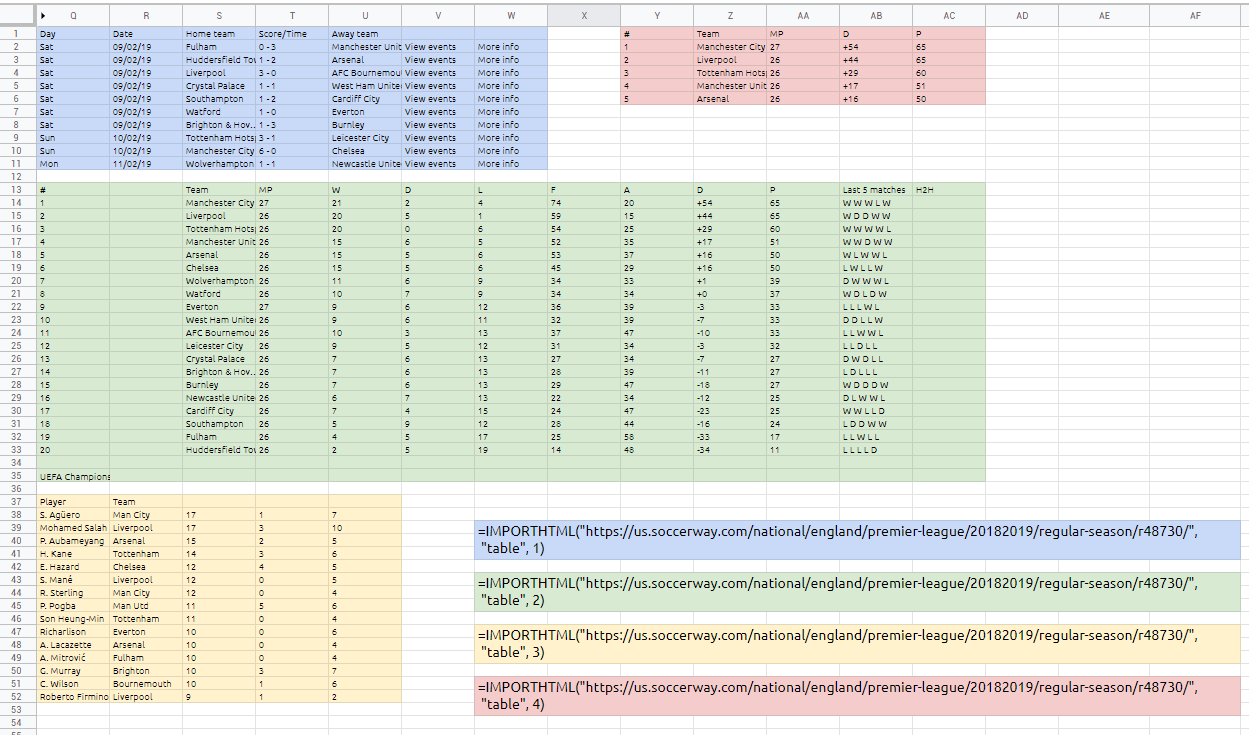This screenshot has width=1249, height=735.
Task: Select the '74' goals-for cell
Action: tap(584, 202)
